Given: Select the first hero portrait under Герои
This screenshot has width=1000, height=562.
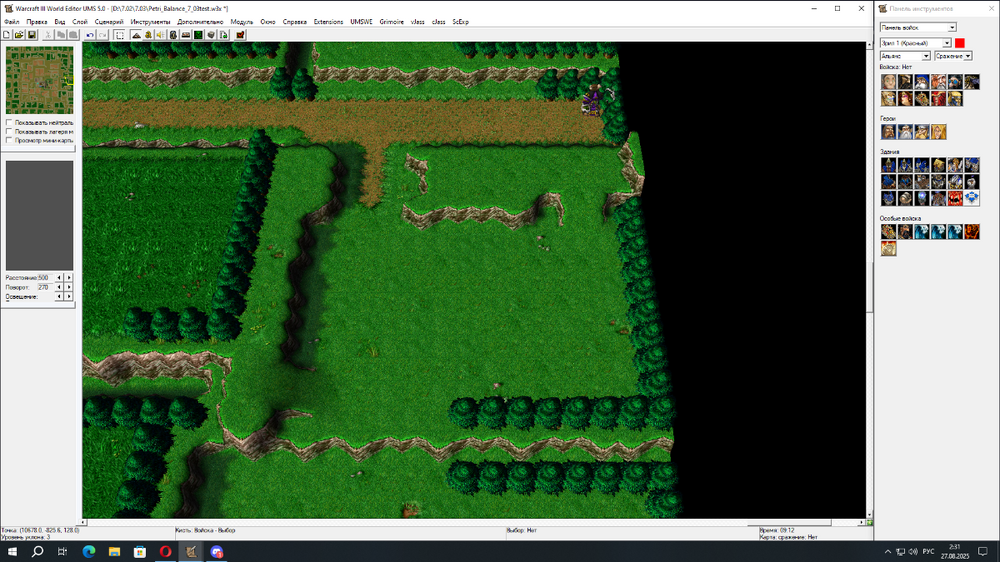Looking at the screenshot, I should pos(888,132).
